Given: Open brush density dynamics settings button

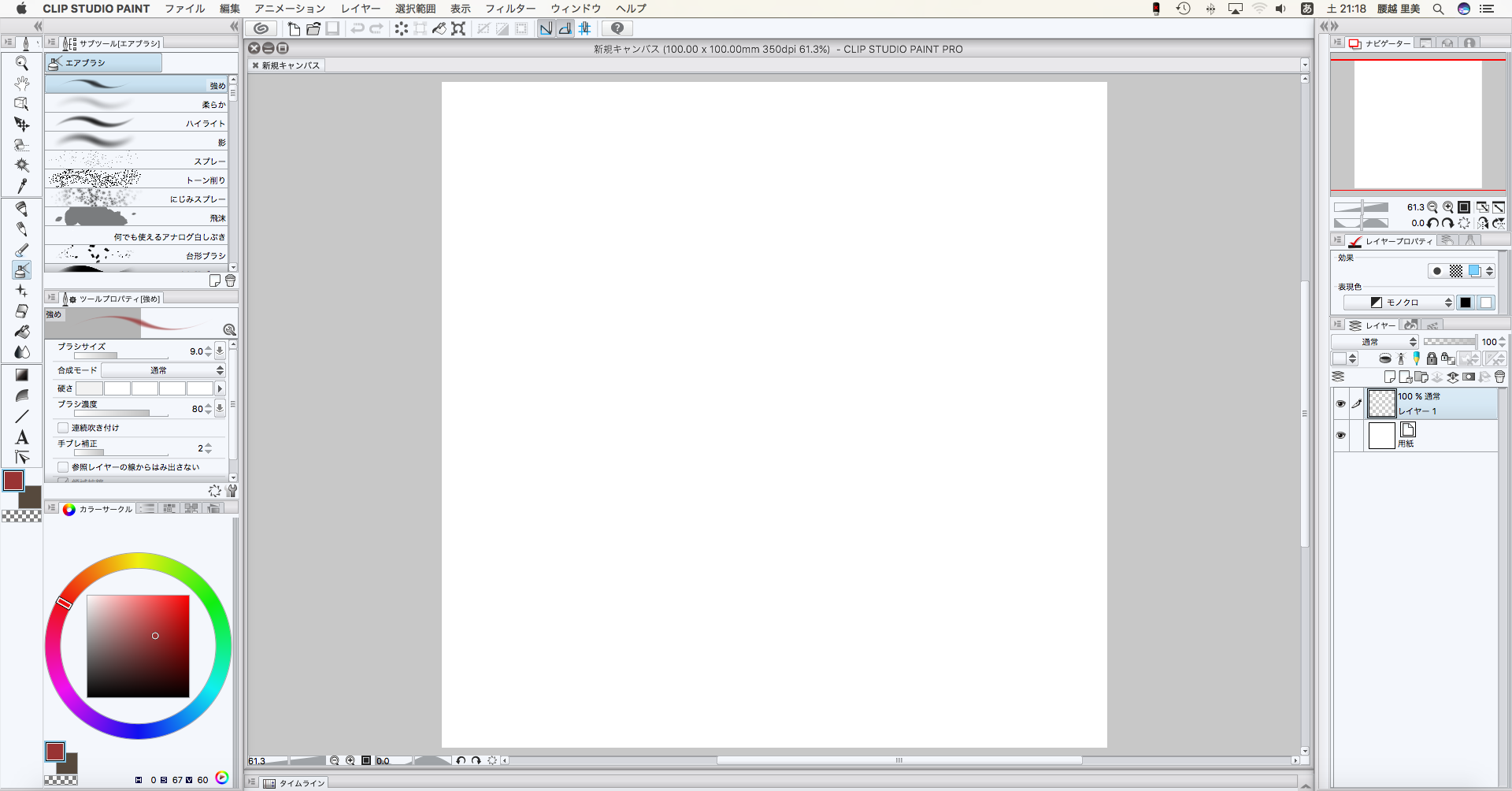Looking at the screenshot, I should click(x=220, y=408).
